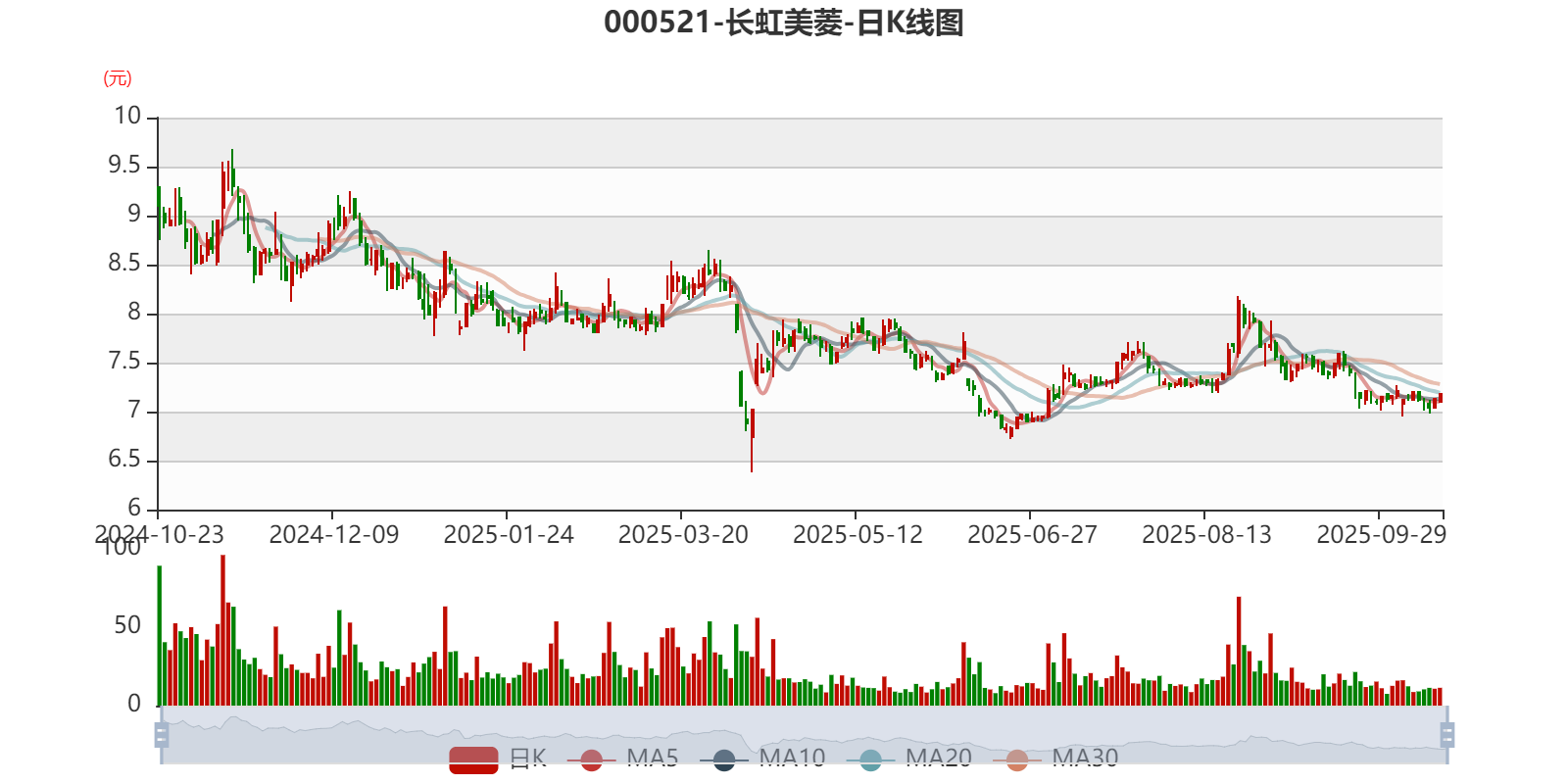Image resolution: width=1568 pixels, height=784 pixels.
Task: Click the '50' volume axis label
Action: point(127,625)
